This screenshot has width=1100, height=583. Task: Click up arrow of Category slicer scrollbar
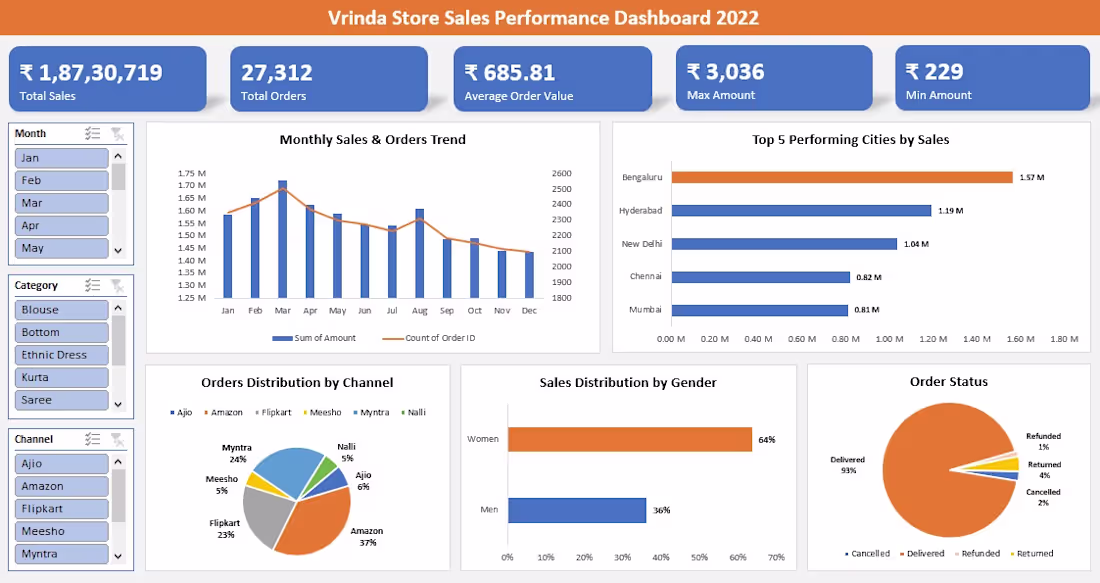(118, 308)
